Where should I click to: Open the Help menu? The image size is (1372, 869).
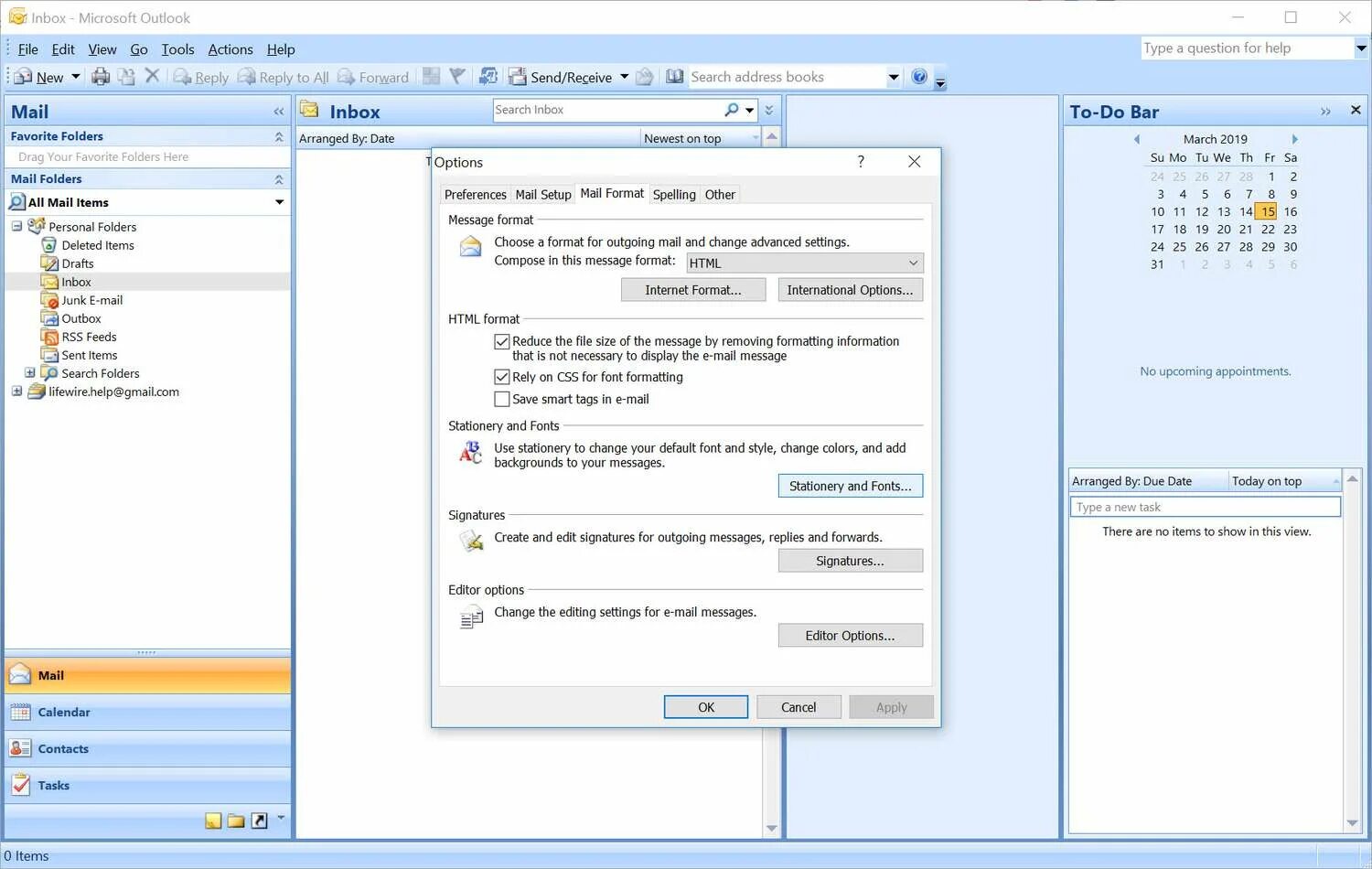tap(281, 49)
